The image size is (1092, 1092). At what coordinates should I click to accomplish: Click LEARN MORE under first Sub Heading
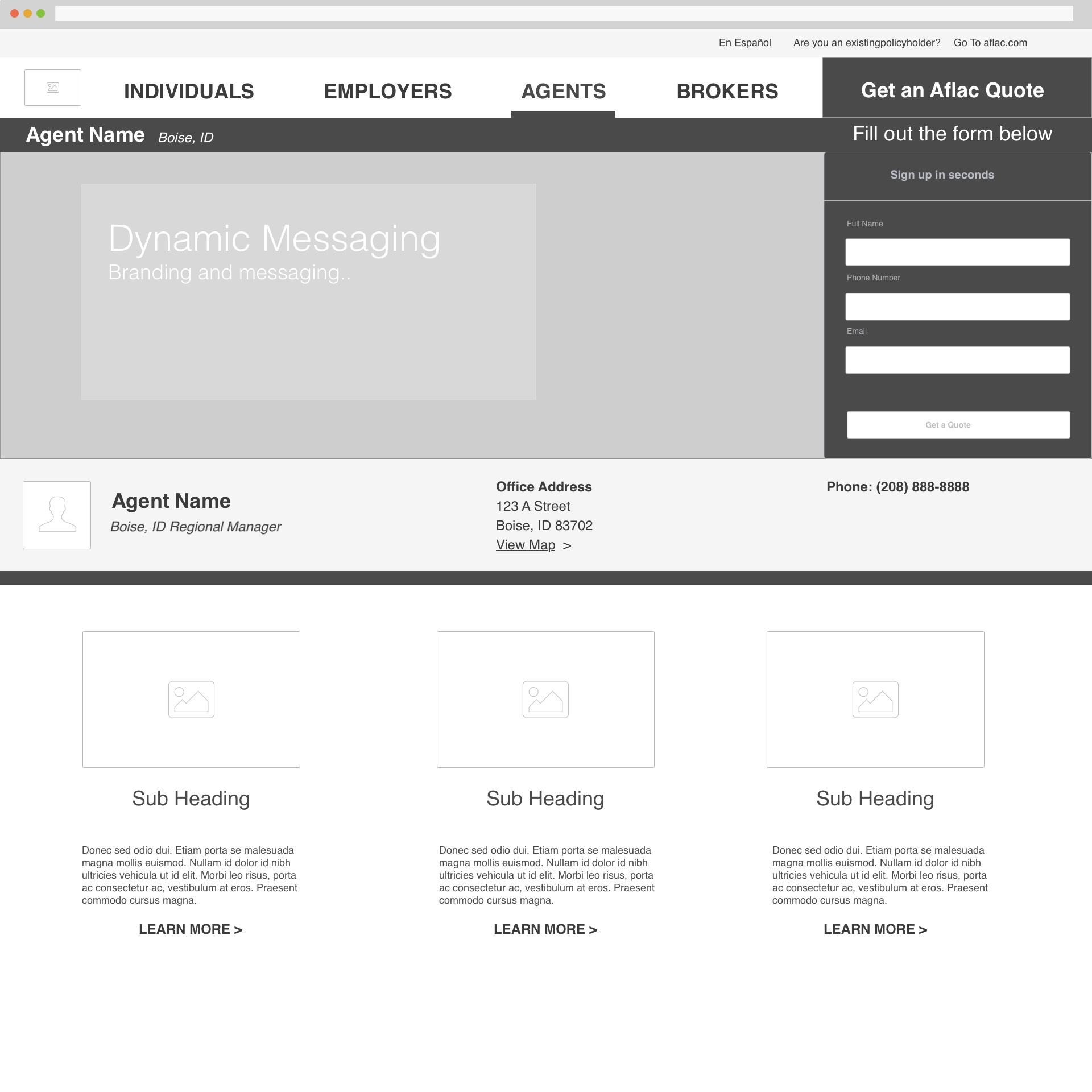[x=191, y=929]
